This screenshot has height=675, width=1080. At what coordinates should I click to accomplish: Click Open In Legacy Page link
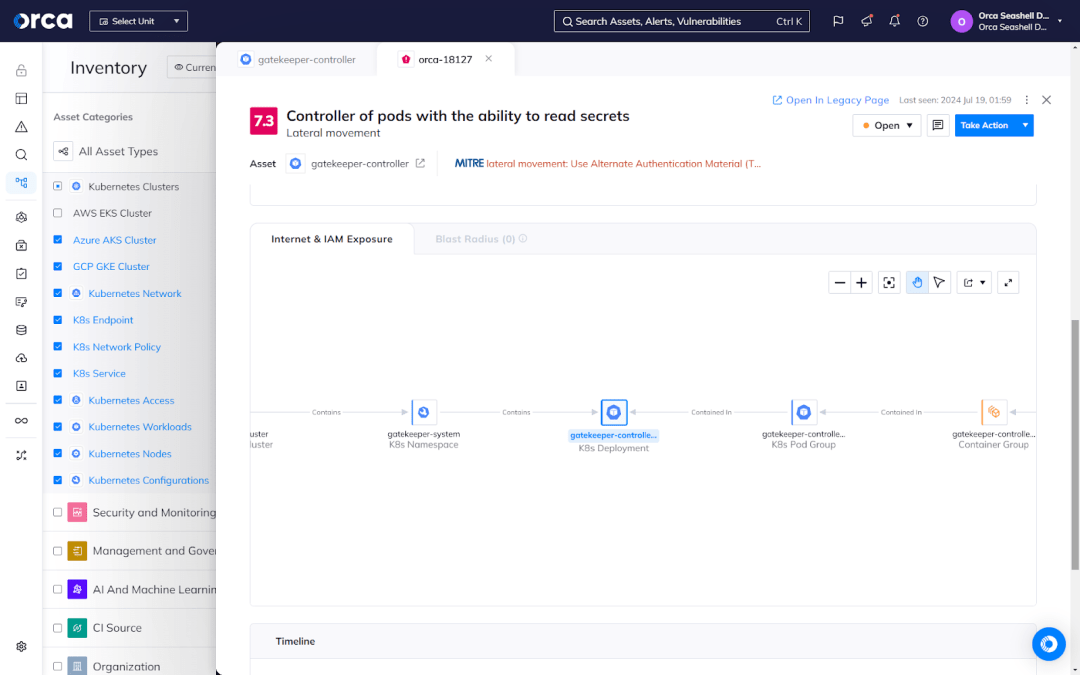[x=831, y=100]
